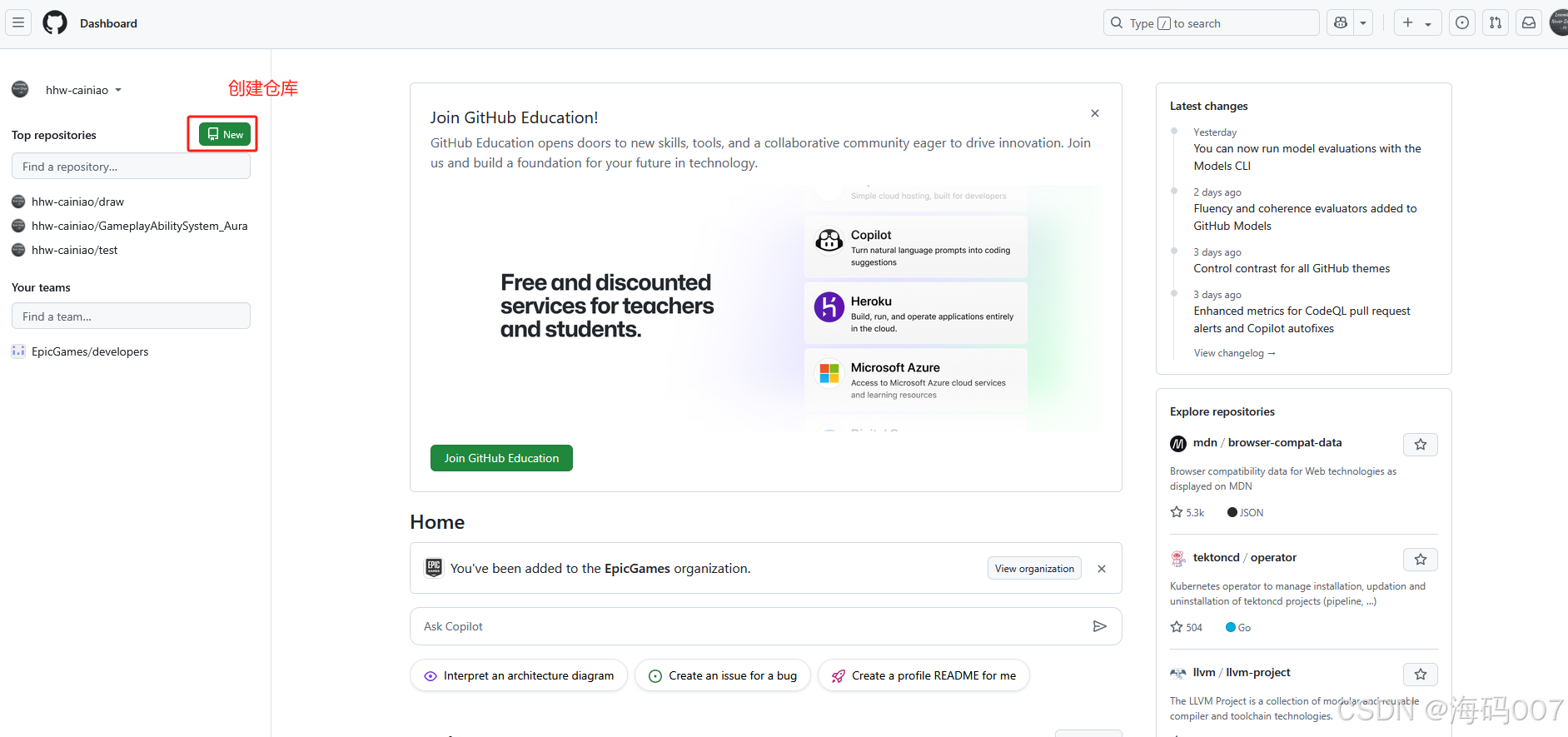Click the 5.3k stargazers count

pos(1187,512)
